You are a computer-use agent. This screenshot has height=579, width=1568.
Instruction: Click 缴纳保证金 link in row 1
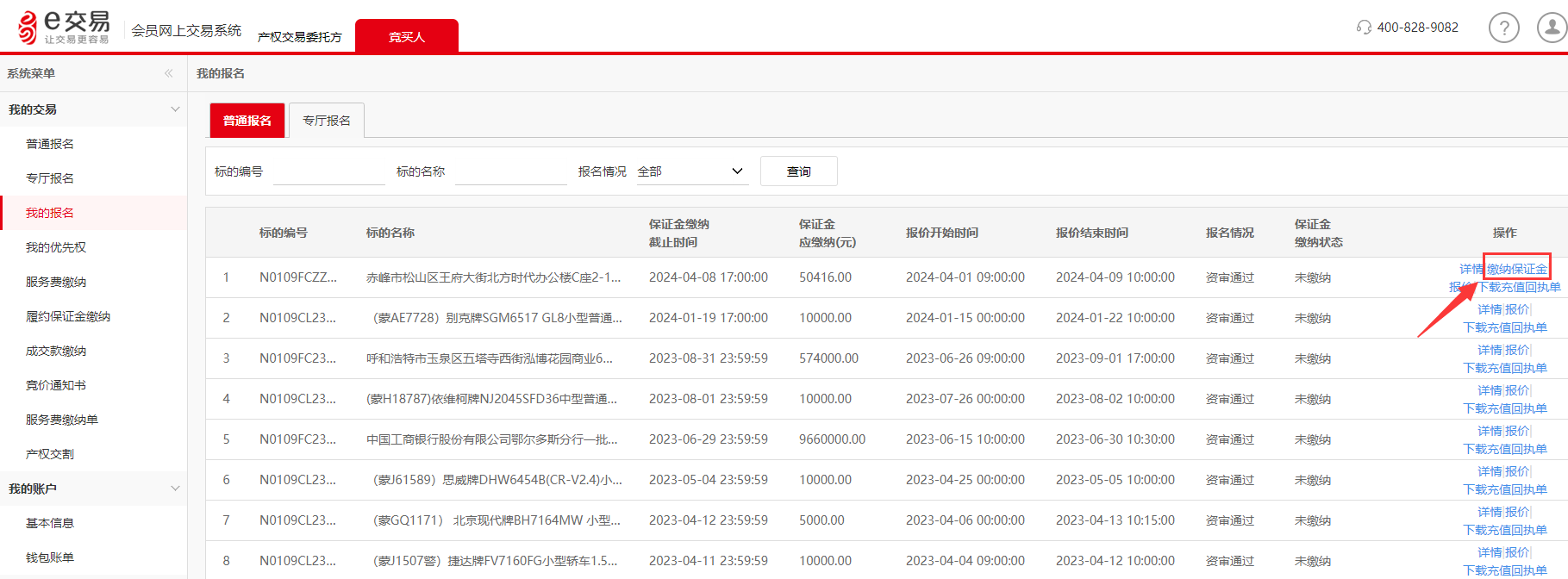tap(1517, 269)
